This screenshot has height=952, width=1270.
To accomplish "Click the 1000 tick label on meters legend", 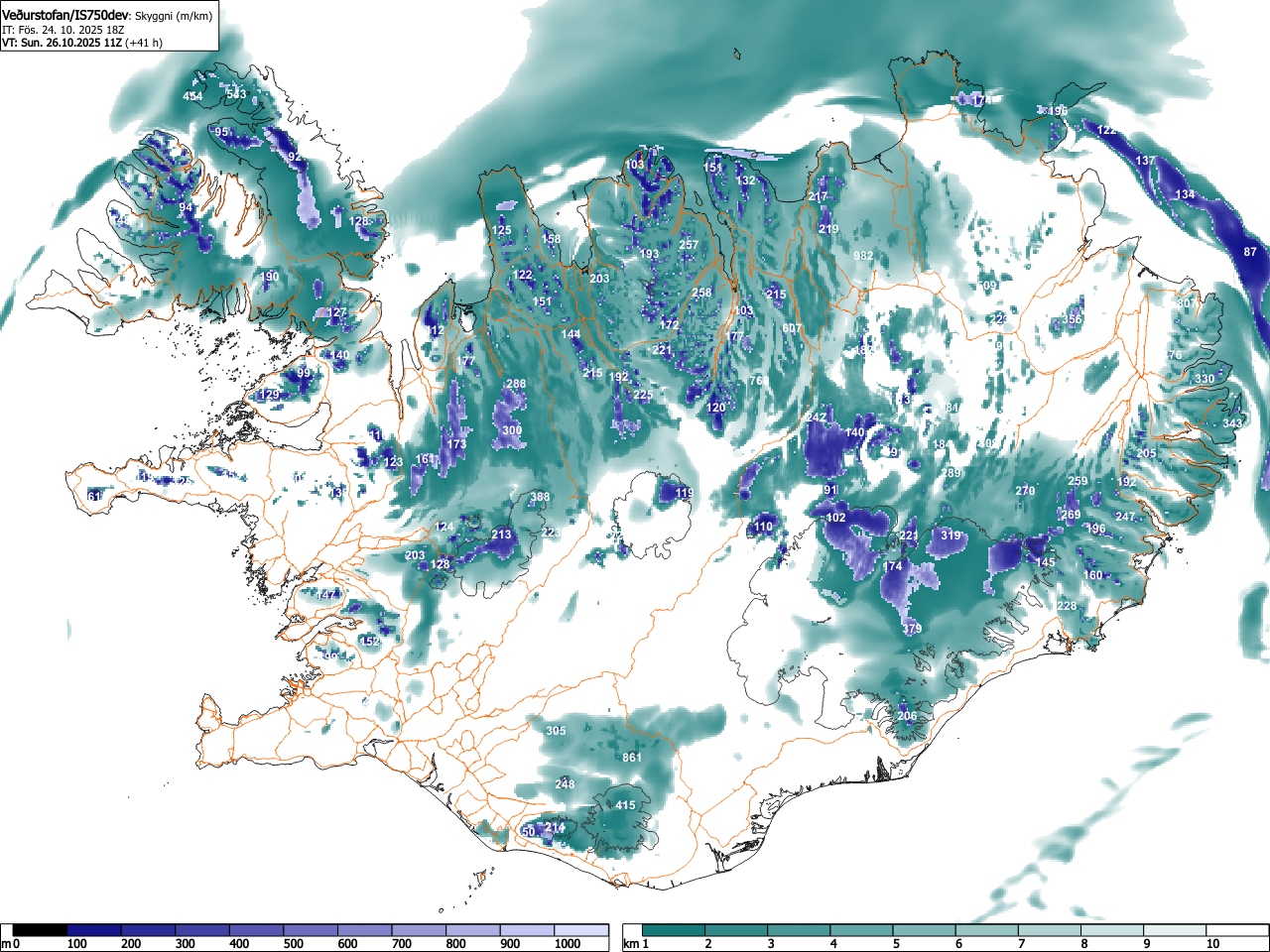I will (568, 944).
